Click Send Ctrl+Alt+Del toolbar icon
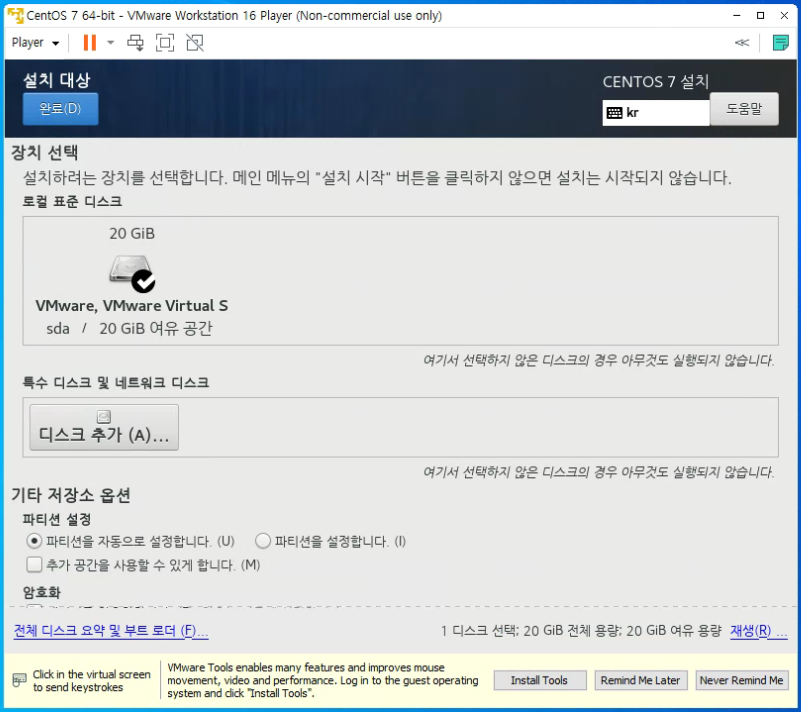Screen dimensions: 801x712 [135, 43]
